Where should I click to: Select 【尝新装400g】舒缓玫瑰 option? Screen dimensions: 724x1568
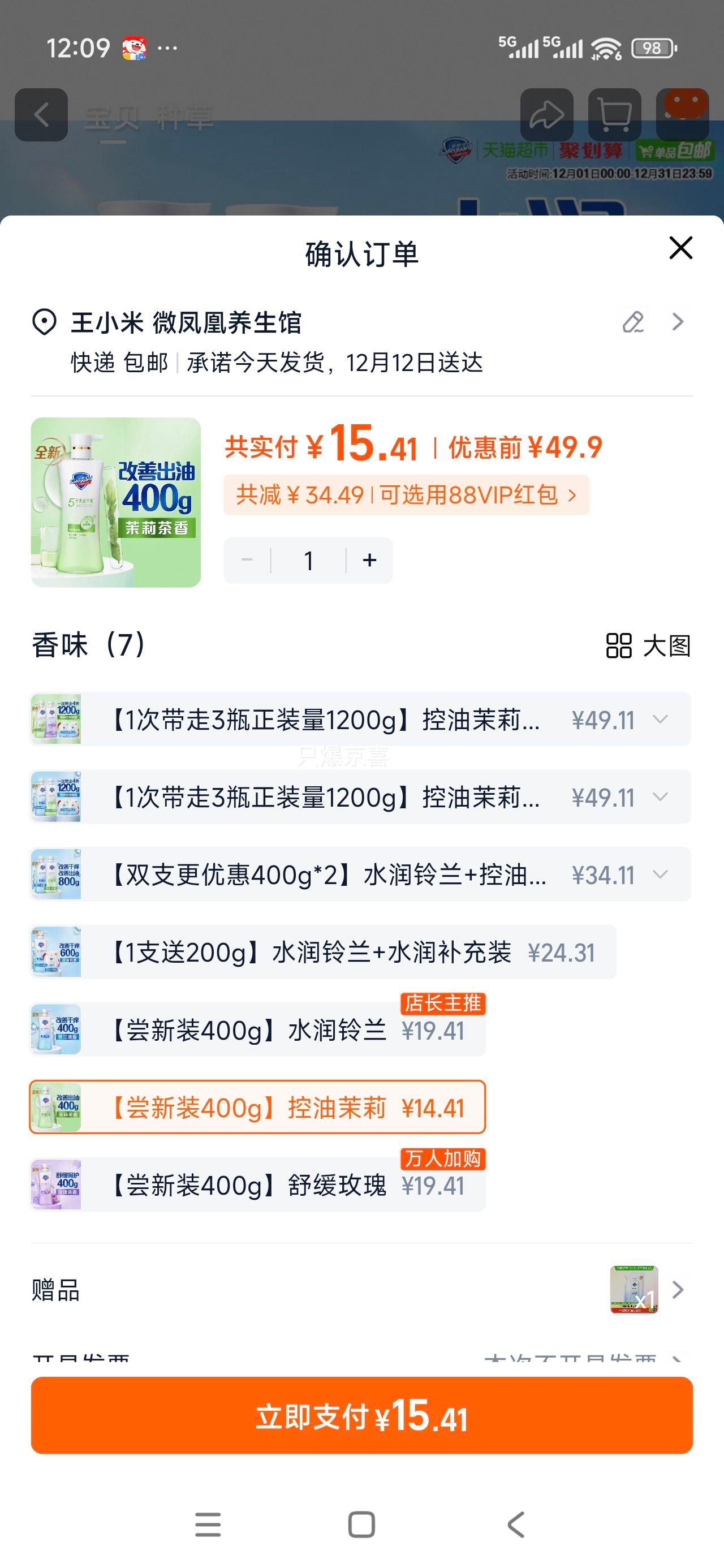(257, 1185)
